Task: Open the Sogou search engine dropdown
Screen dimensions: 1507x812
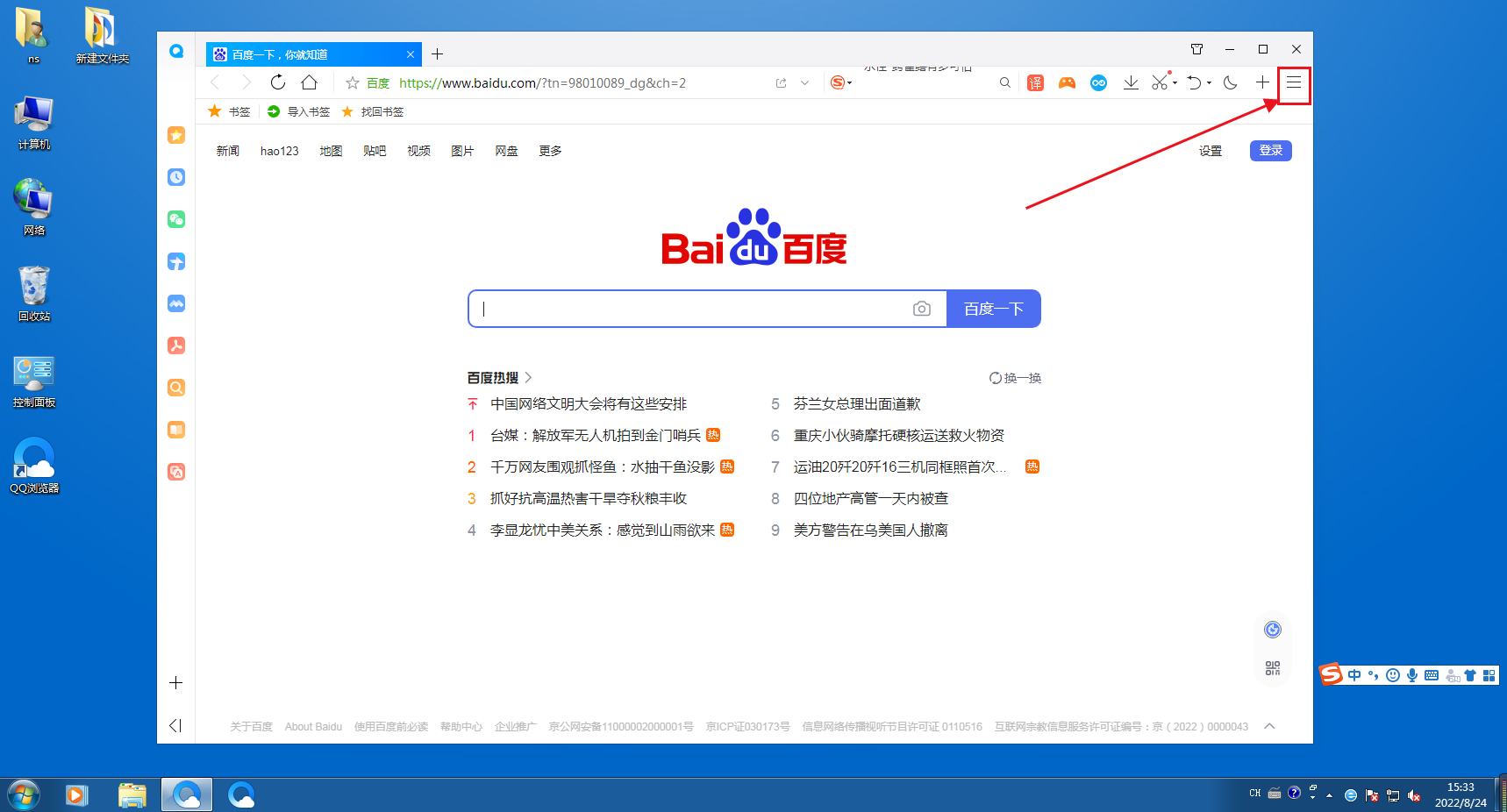Action: point(841,83)
